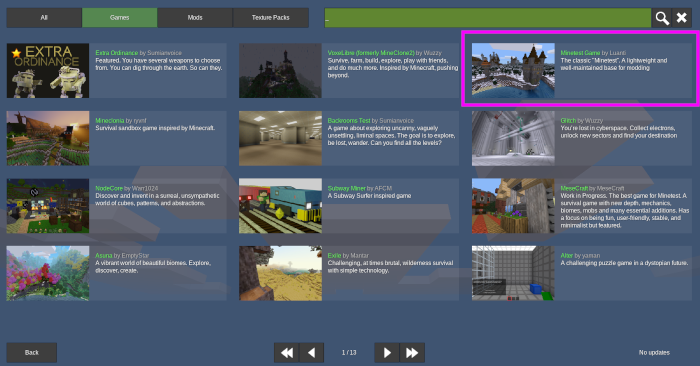The height and width of the screenshot is (366, 700).
Task: Click the Exile title link
Action: (334, 256)
